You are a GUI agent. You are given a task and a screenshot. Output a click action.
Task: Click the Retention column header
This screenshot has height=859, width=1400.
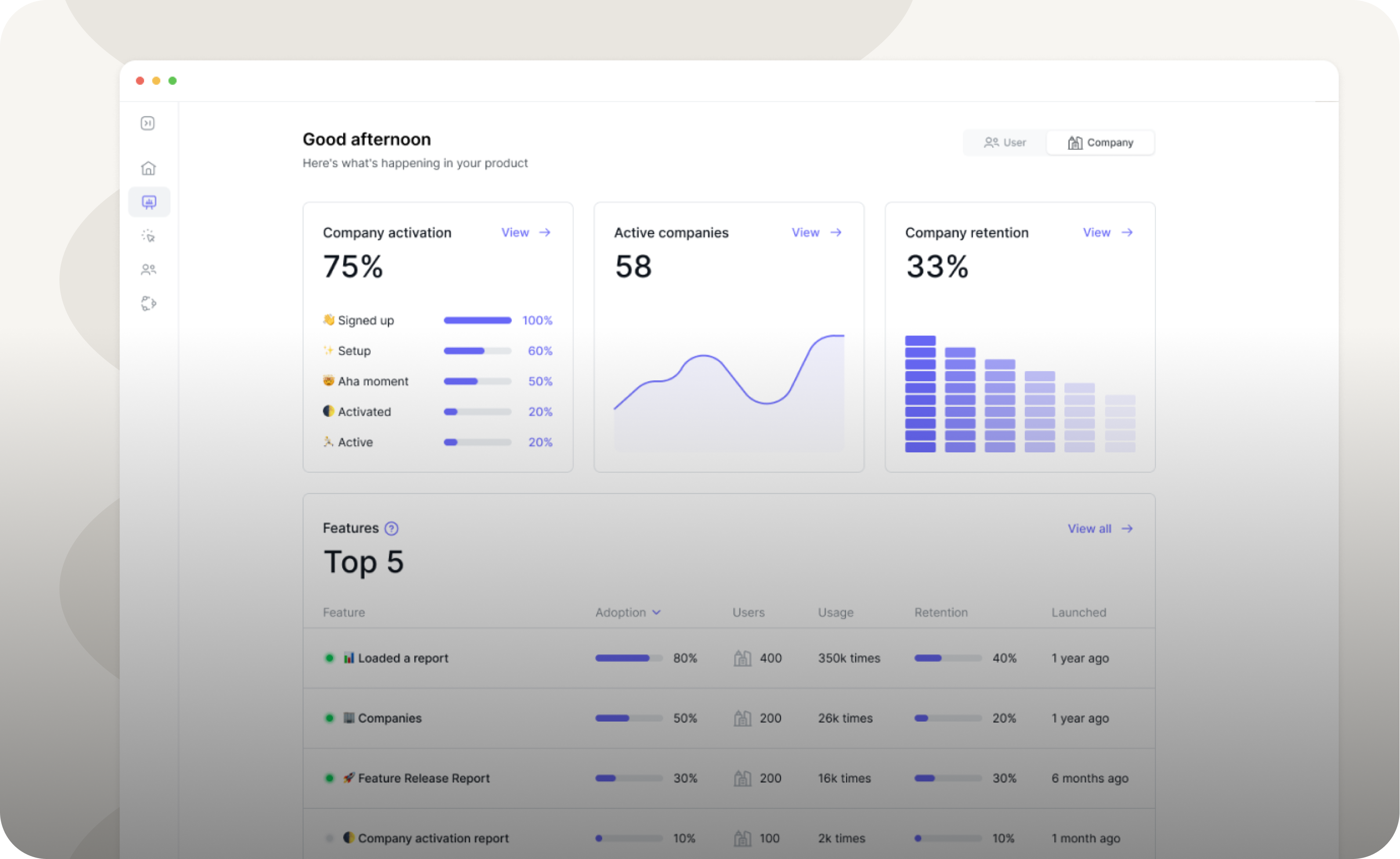(941, 613)
